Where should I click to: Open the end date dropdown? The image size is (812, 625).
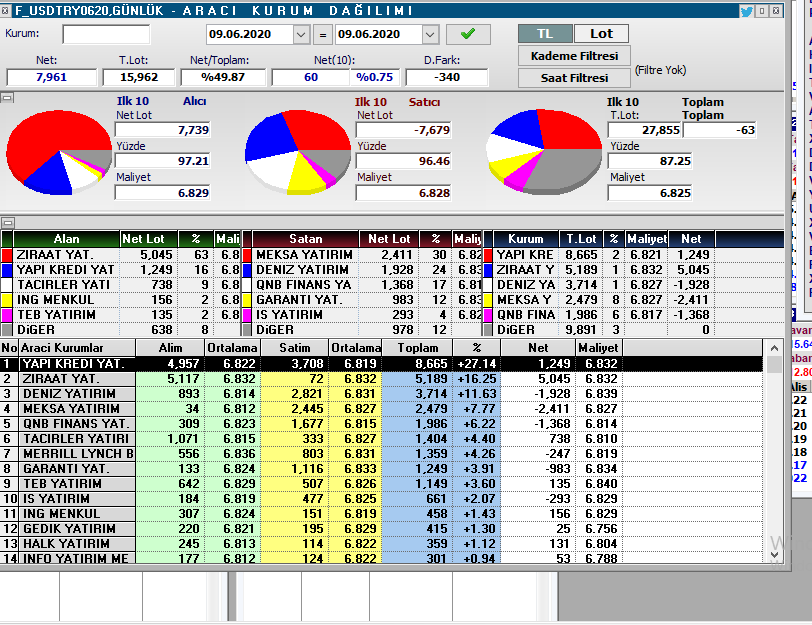[429, 35]
